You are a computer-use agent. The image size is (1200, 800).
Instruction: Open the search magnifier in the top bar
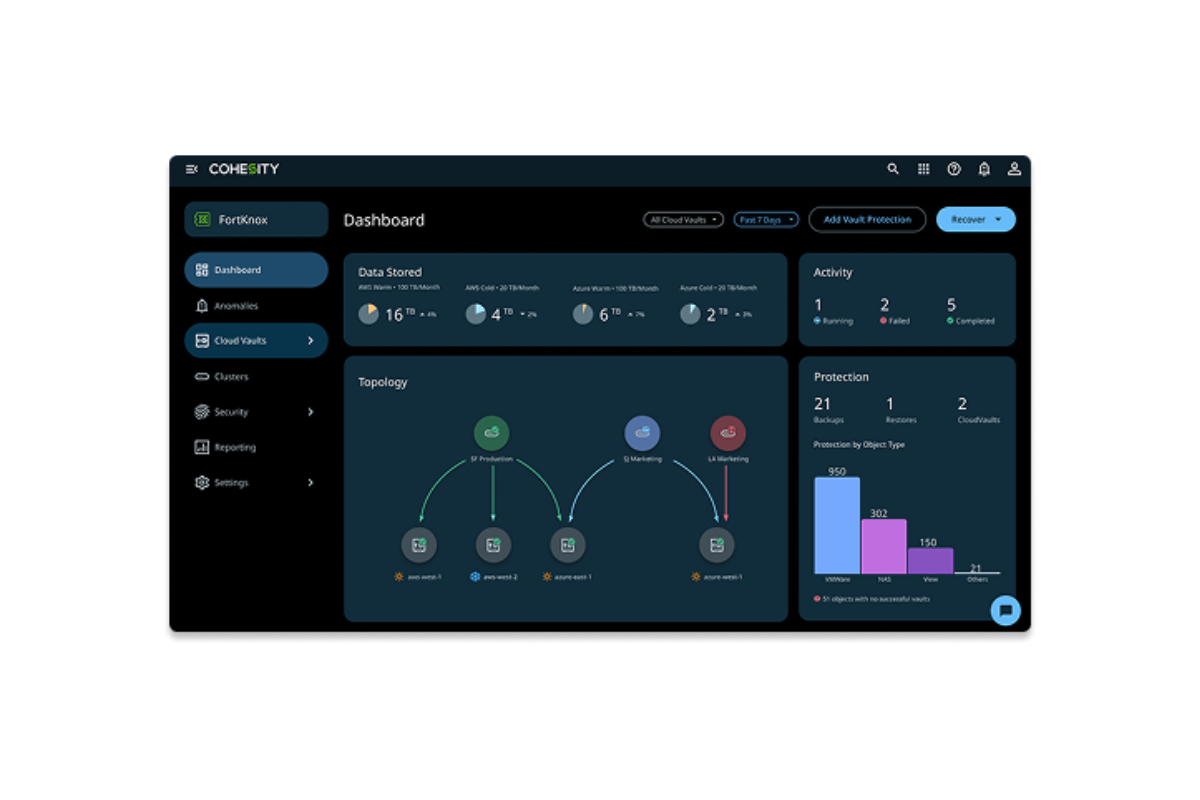tap(893, 169)
